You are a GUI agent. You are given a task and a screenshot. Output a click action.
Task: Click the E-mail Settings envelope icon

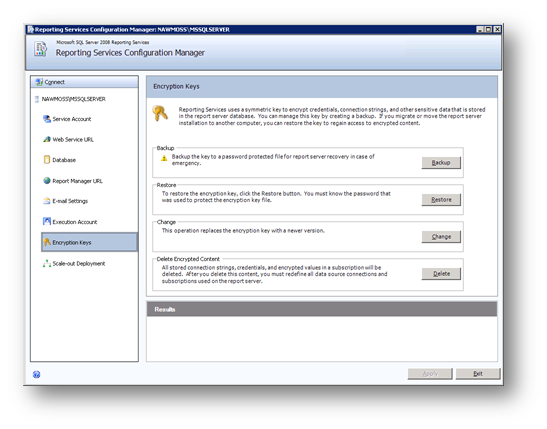[47, 201]
